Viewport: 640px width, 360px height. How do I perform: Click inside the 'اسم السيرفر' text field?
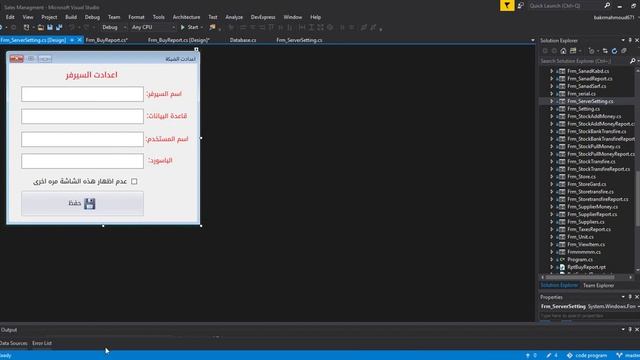point(82,94)
